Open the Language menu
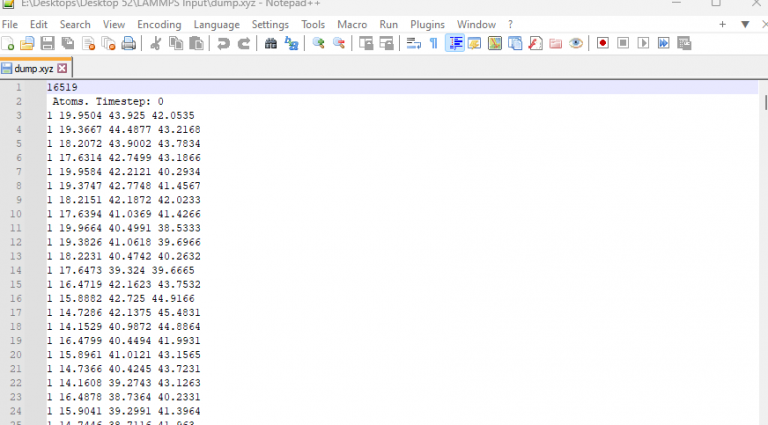The width and height of the screenshot is (768, 425). click(216, 24)
